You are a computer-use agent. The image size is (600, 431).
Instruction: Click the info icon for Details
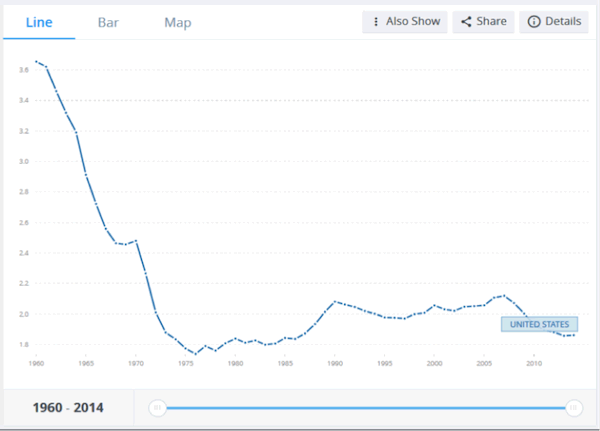pos(534,22)
